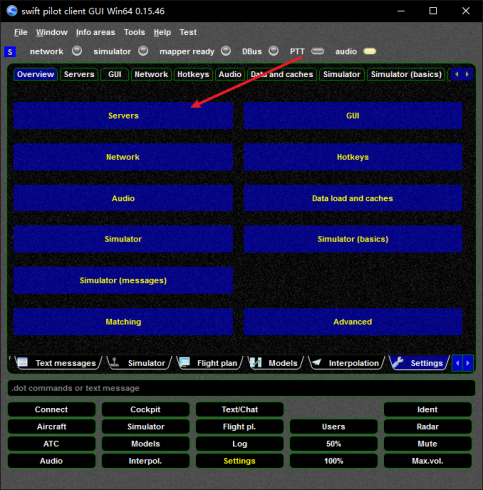Viewport: 483px width, 490px height.
Task: Click the Text/Chat button
Action: (x=240, y=409)
